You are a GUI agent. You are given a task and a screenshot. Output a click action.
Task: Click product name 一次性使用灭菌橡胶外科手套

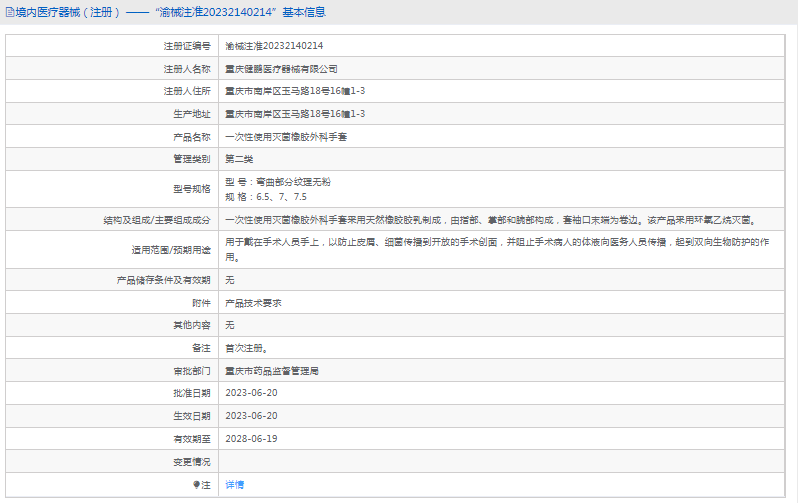pos(286,137)
